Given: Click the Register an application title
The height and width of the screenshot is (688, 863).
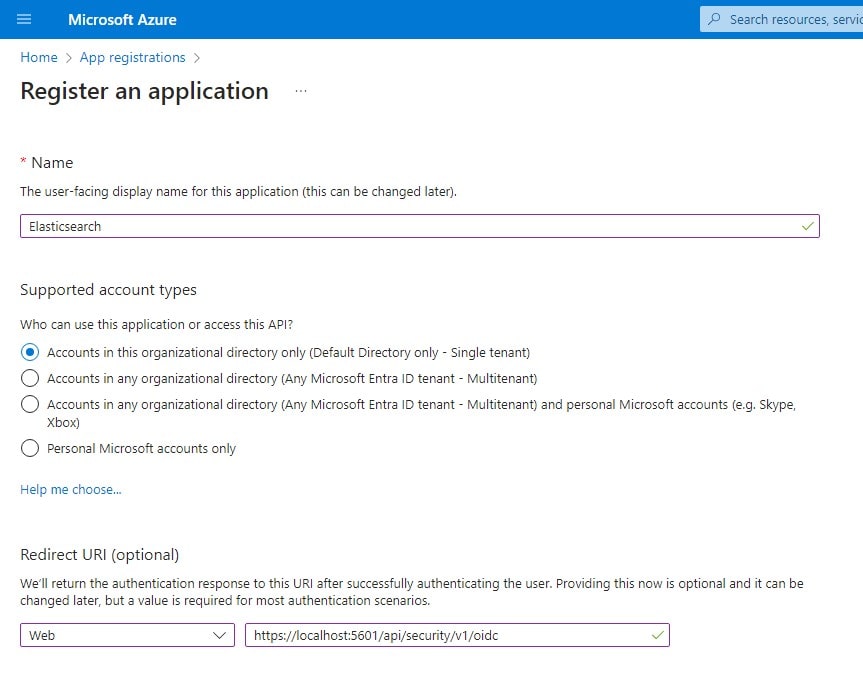Looking at the screenshot, I should coord(144,91).
